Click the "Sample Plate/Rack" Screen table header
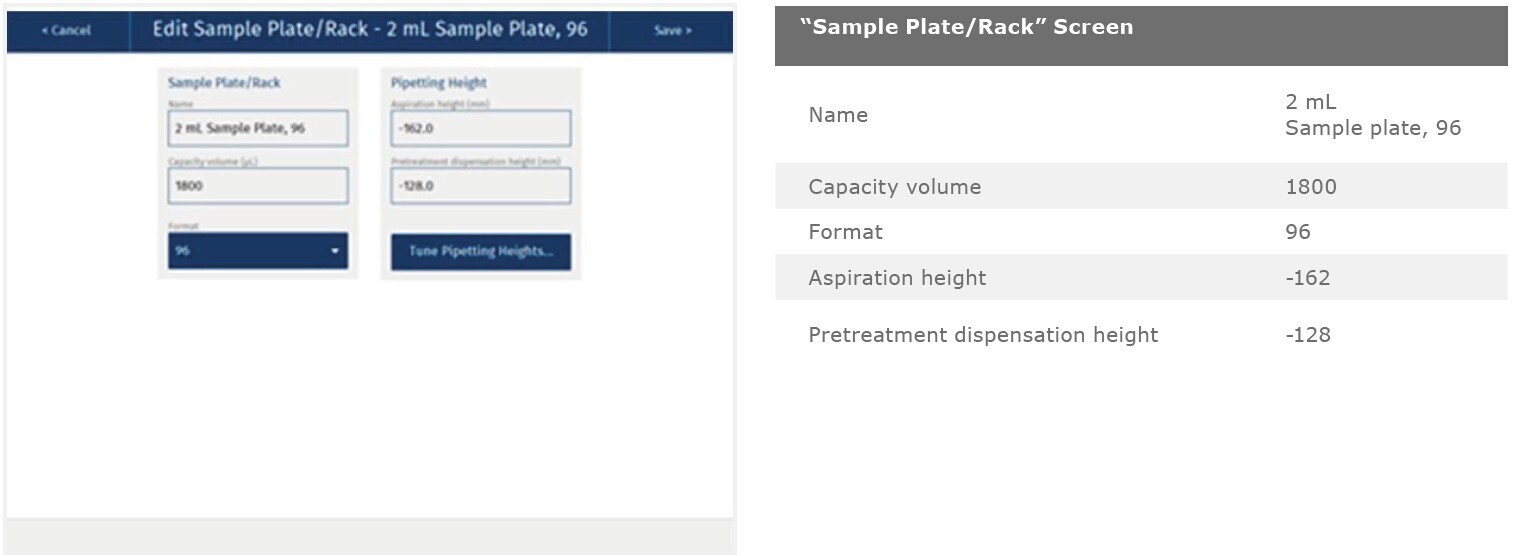Viewport: 1513px width, 556px height. click(x=966, y=28)
